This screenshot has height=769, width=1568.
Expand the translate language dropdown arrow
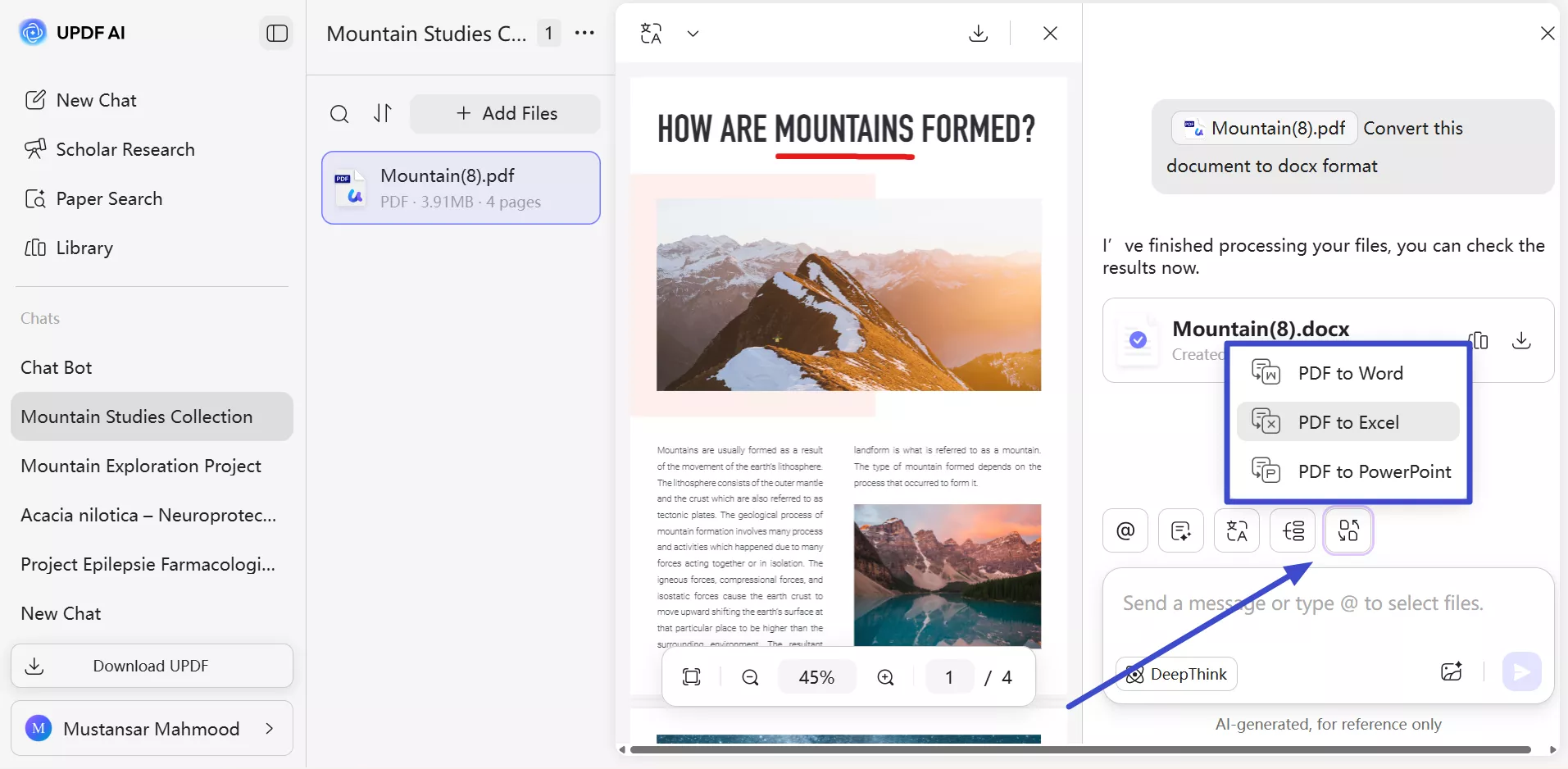tap(693, 34)
